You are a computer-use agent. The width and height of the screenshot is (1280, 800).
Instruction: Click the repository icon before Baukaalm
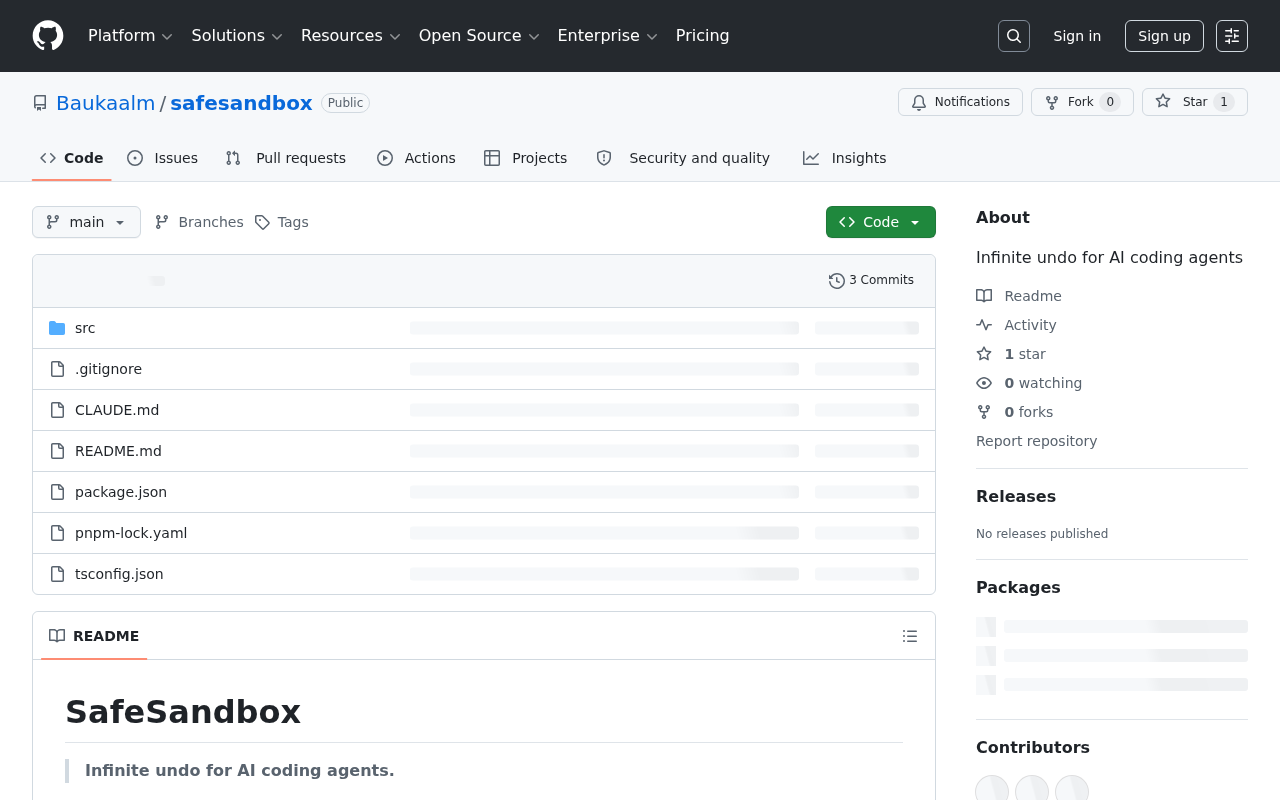[x=40, y=103]
